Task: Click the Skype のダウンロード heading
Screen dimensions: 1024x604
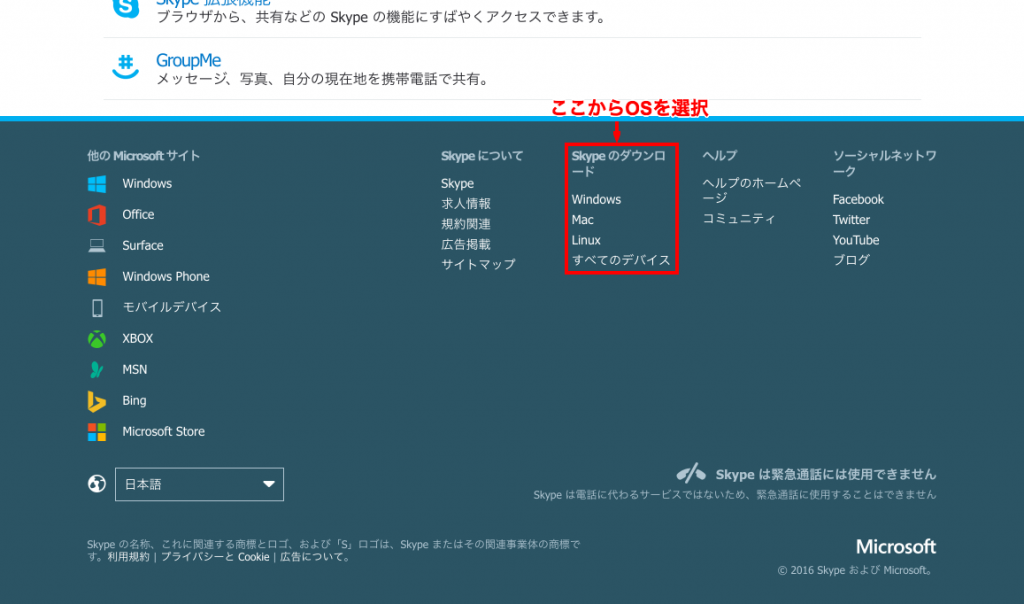Action: tap(618, 163)
